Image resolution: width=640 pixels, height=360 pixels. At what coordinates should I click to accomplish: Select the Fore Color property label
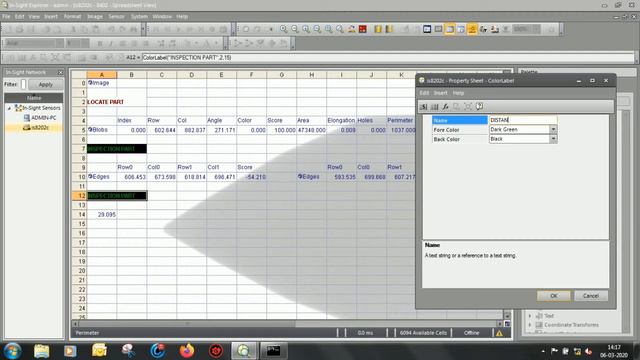click(x=460, y=129)
